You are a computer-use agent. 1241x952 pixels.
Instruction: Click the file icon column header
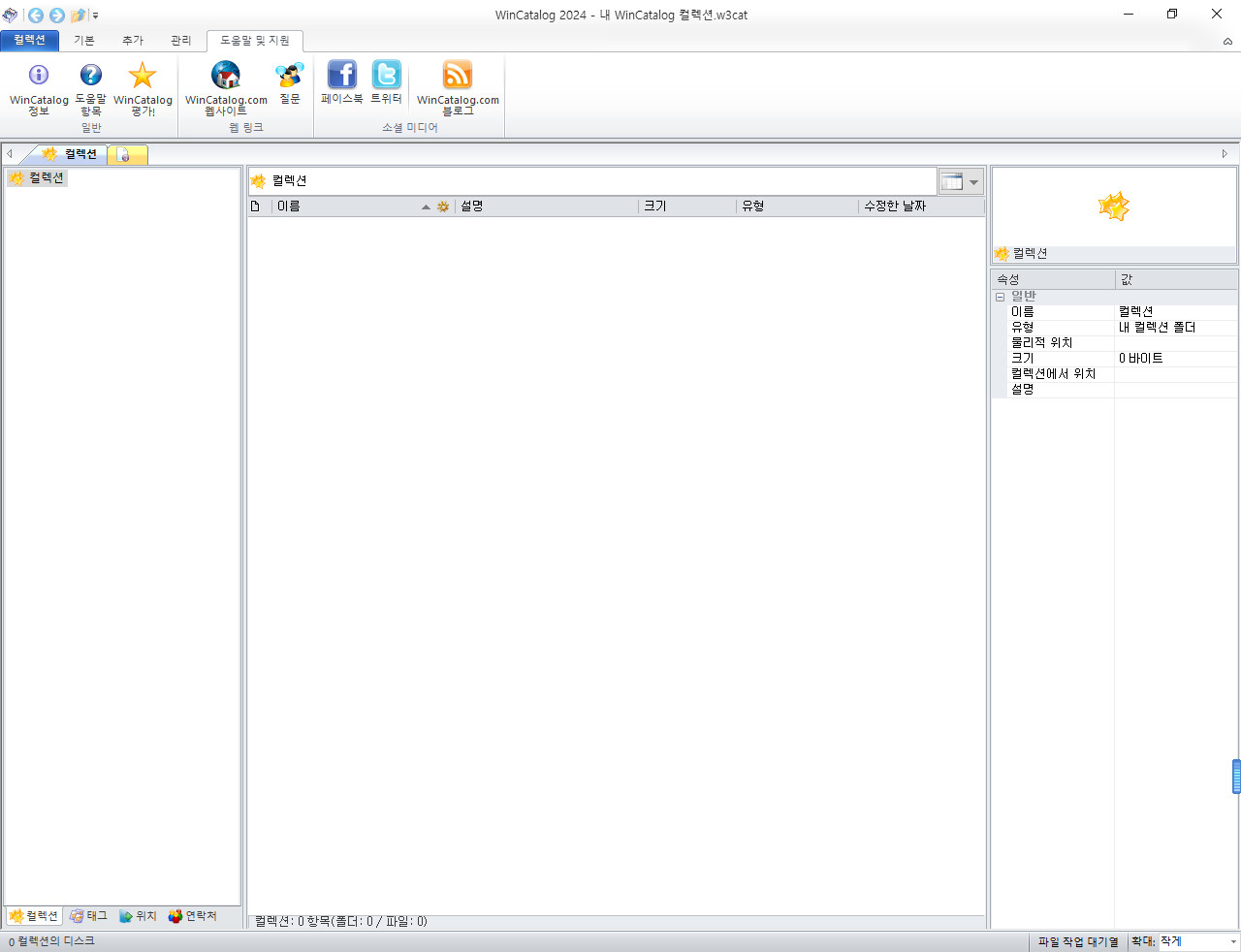pos(256,206)
